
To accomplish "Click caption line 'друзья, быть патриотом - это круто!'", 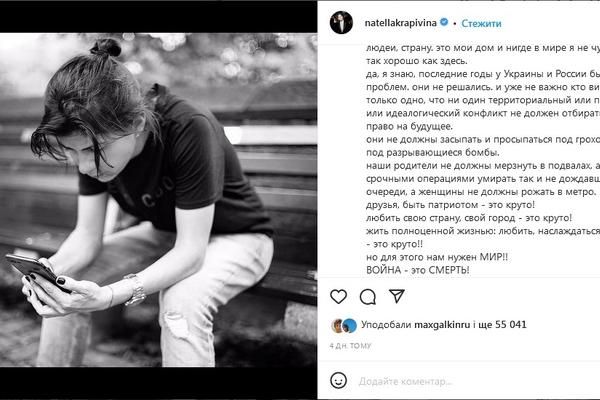I will point(450,205).
